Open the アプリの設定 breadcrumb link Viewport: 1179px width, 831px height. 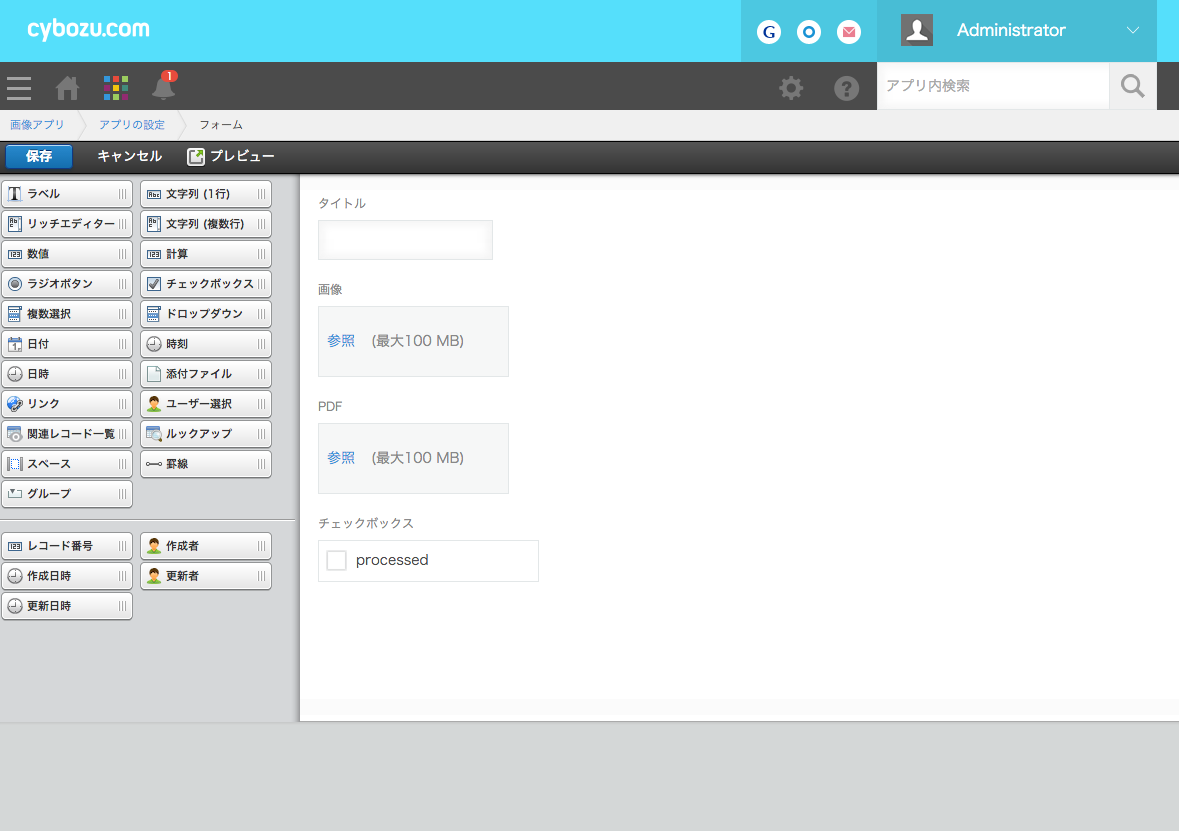tap(132, 125)
